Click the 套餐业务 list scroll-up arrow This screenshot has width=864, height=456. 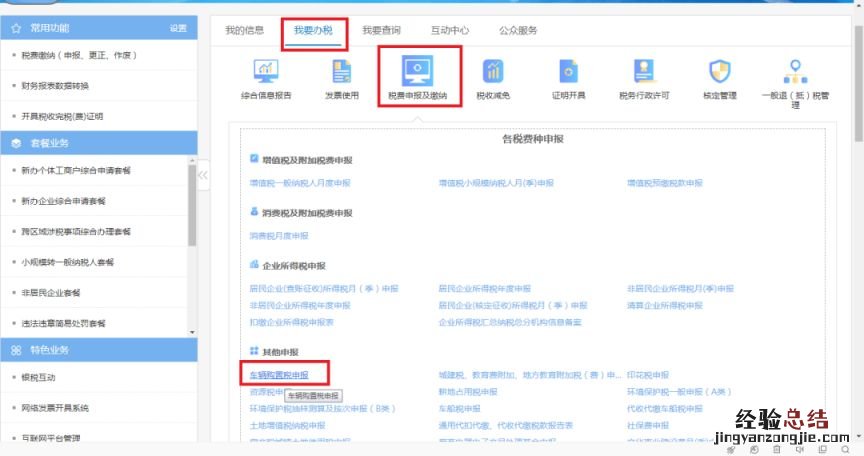click(x=192, y=160)
